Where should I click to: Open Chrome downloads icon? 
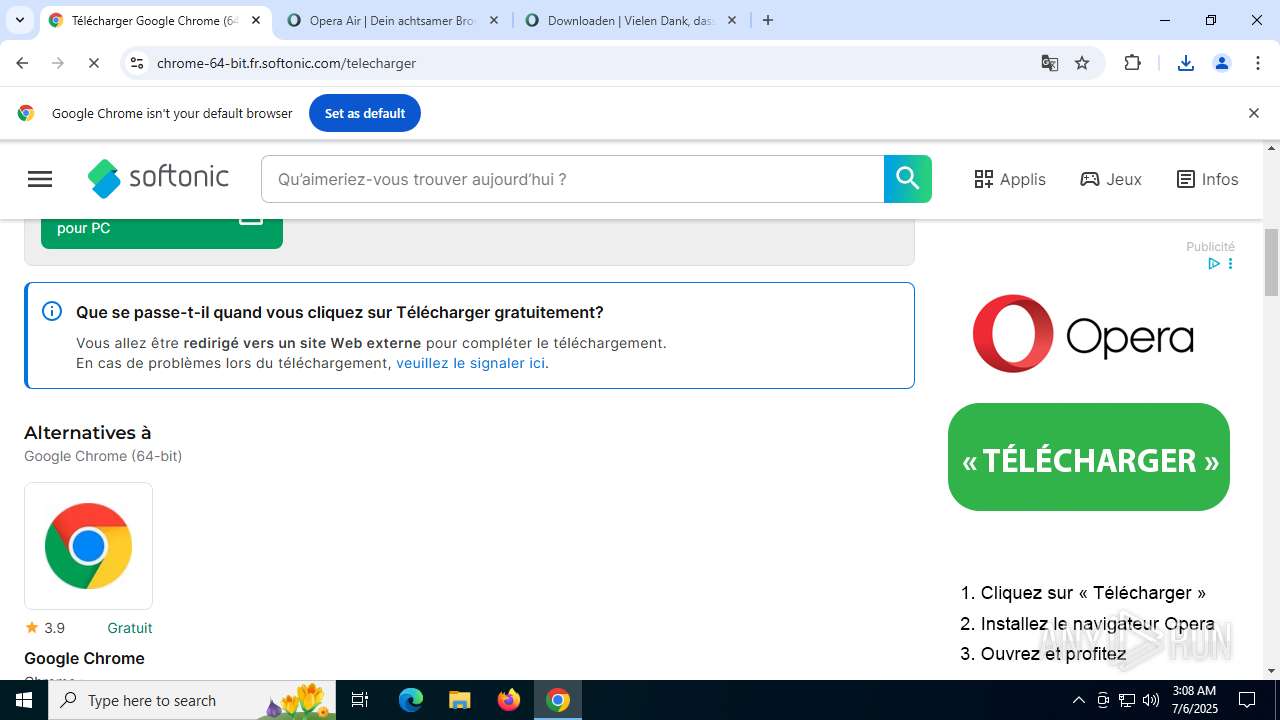tap(1186, 63)
